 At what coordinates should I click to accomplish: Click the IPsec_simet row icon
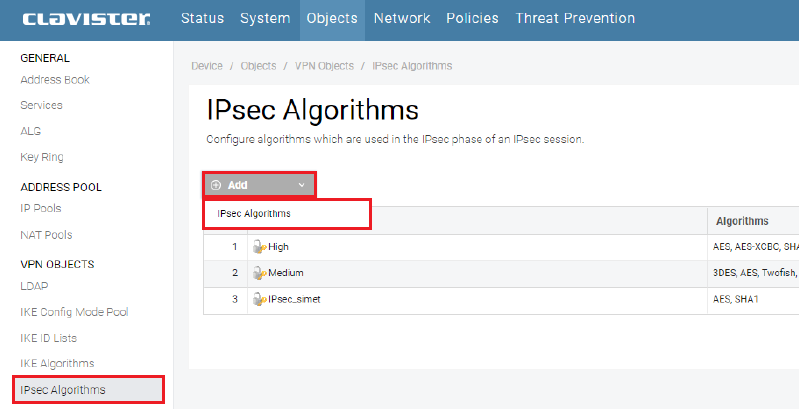[259, 298]
